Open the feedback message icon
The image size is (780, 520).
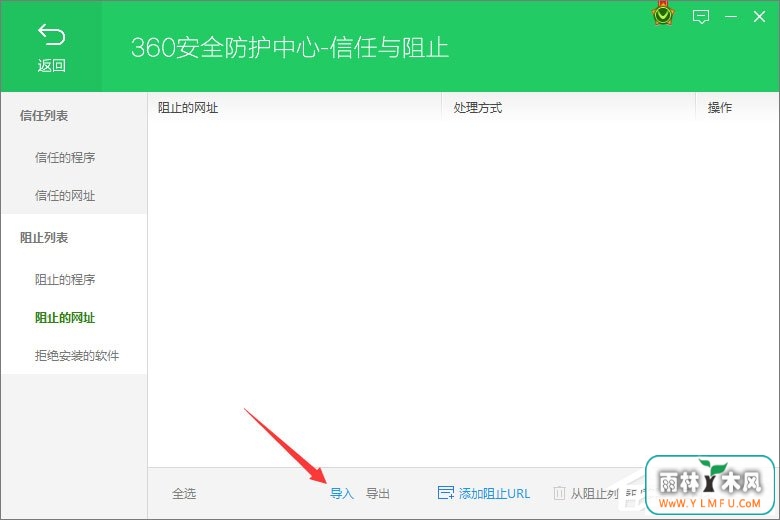click(x=701, y=17)
